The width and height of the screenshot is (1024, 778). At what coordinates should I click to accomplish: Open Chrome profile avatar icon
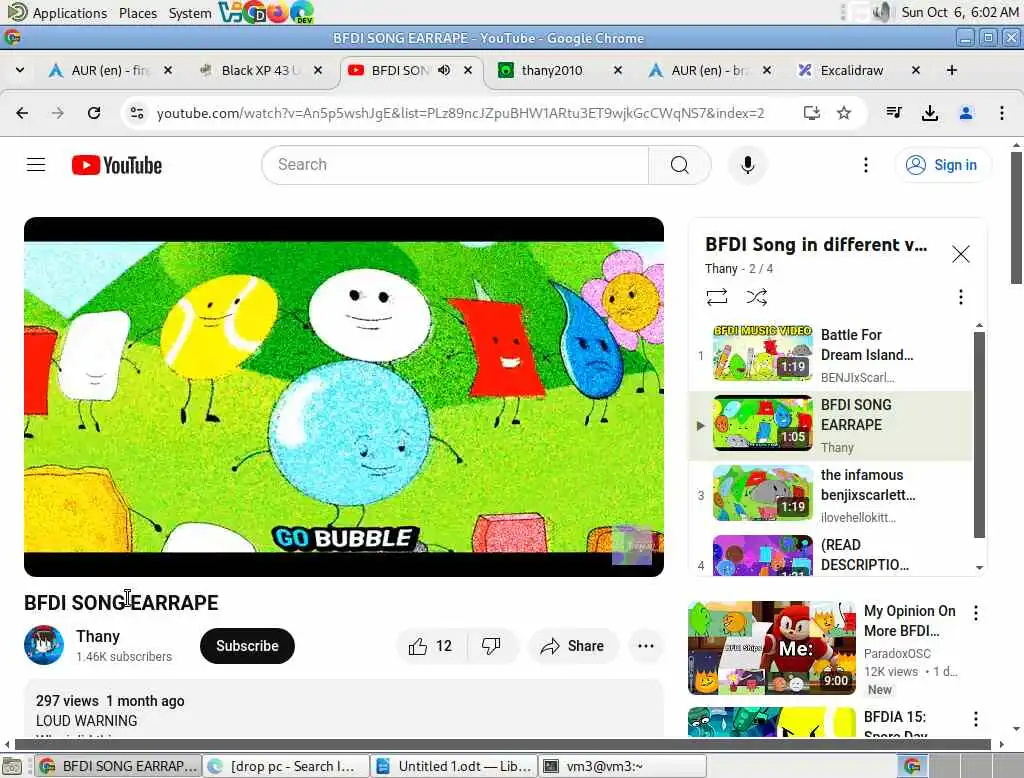966,113
